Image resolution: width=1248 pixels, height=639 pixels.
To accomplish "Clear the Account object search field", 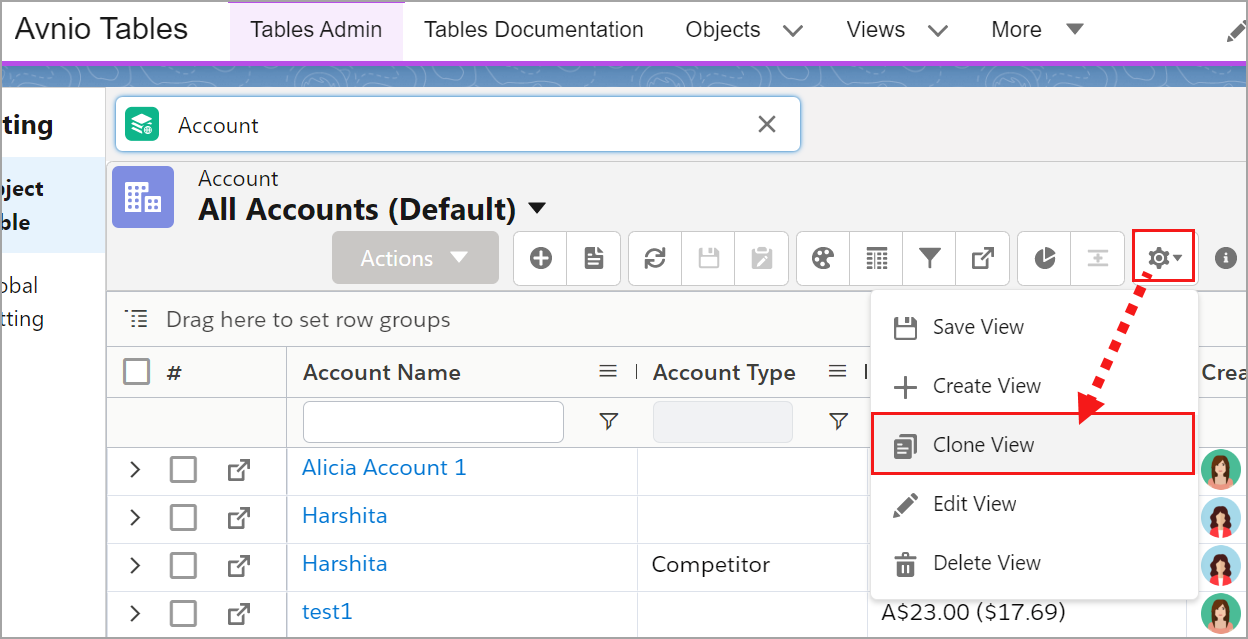I will (767, 124).
